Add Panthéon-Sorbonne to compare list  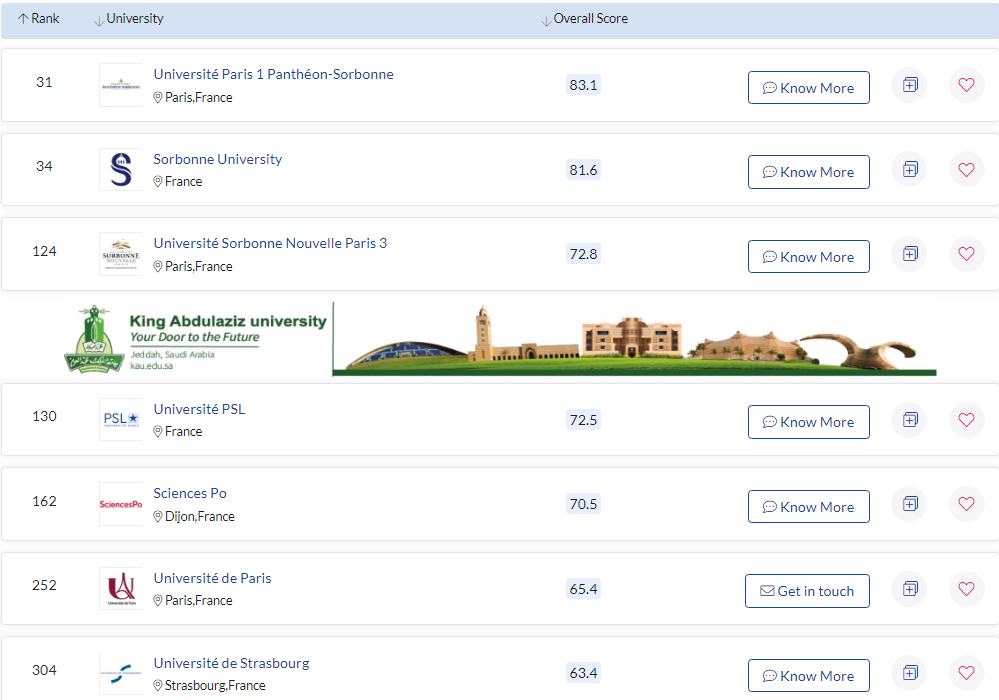(x=910, y=85)
